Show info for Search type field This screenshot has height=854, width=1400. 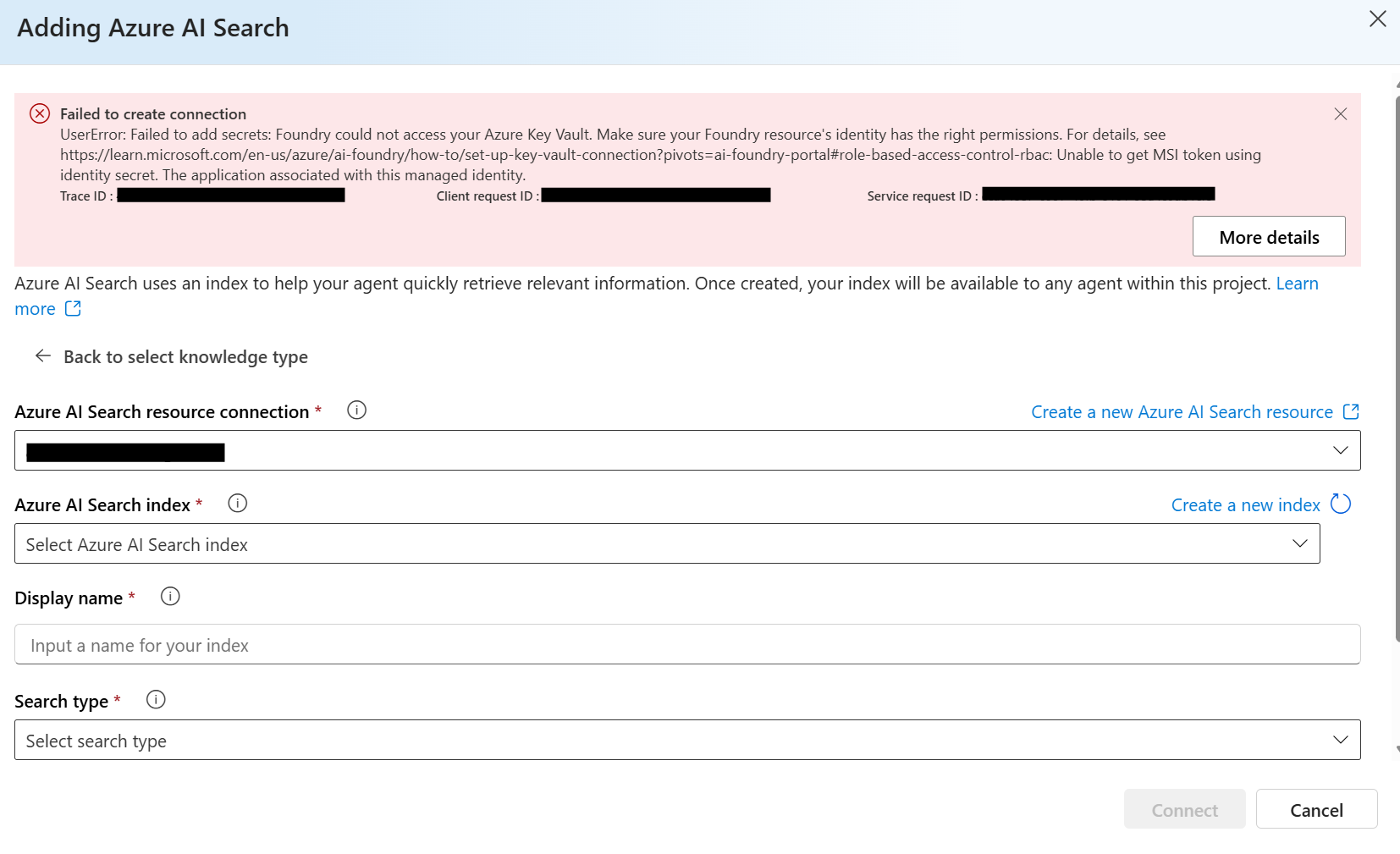(x=156, y=700)
